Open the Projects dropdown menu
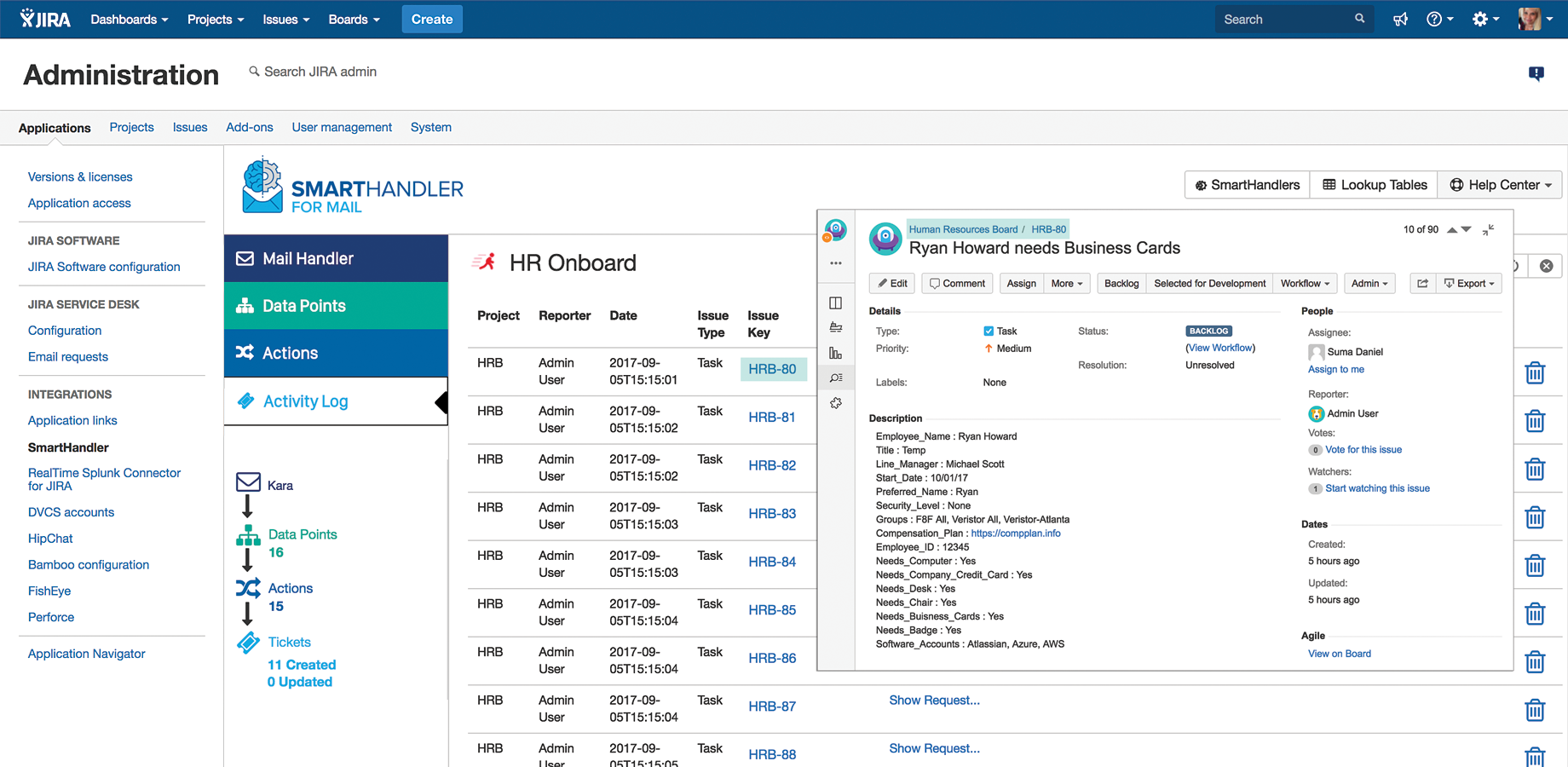The height and width of the screenshot is (767, 1568). pos(216,19)
